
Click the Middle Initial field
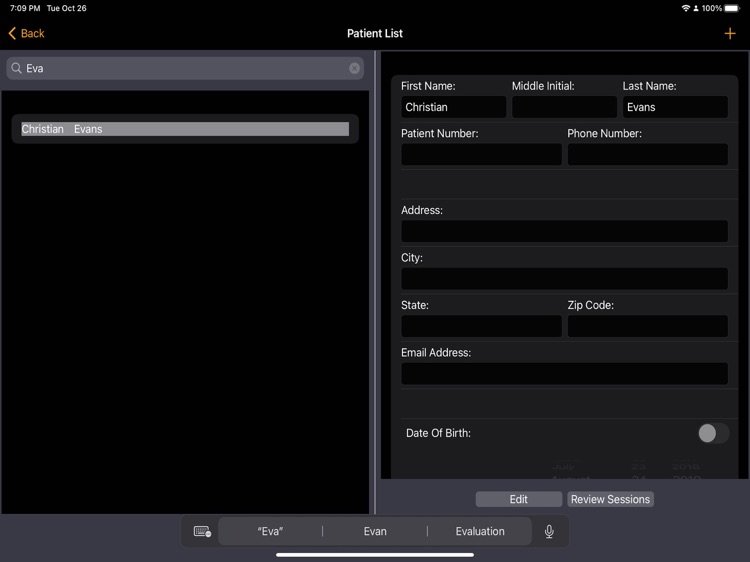pyautogui.click(x=564, y=107)
